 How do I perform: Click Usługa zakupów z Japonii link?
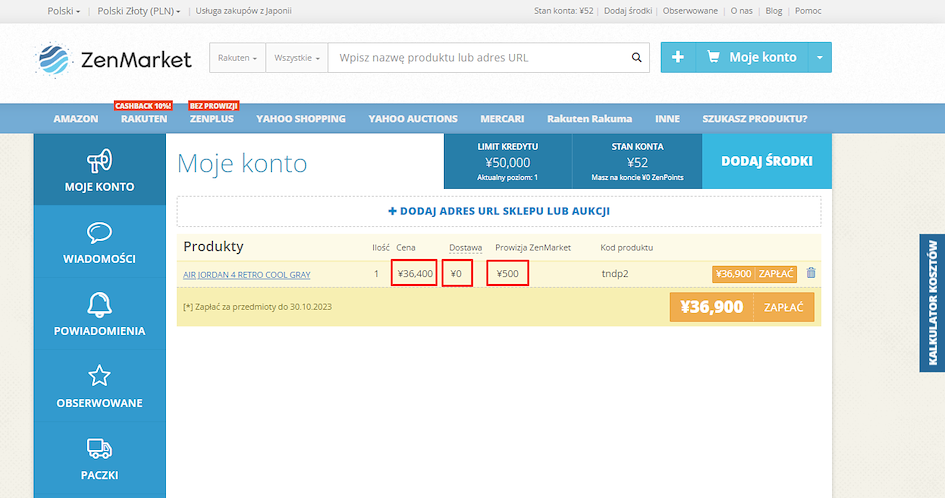pyautogui.click(x=243, y=11)
